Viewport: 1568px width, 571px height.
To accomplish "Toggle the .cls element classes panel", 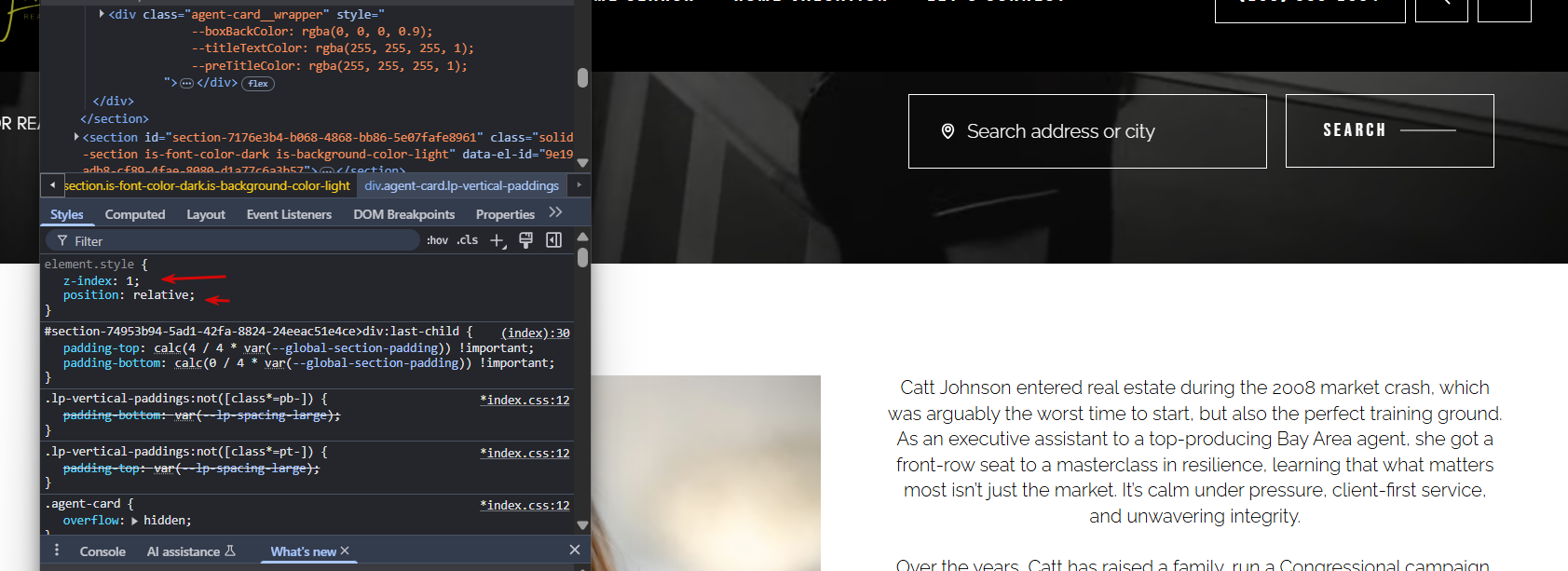I will click(467, 240).
